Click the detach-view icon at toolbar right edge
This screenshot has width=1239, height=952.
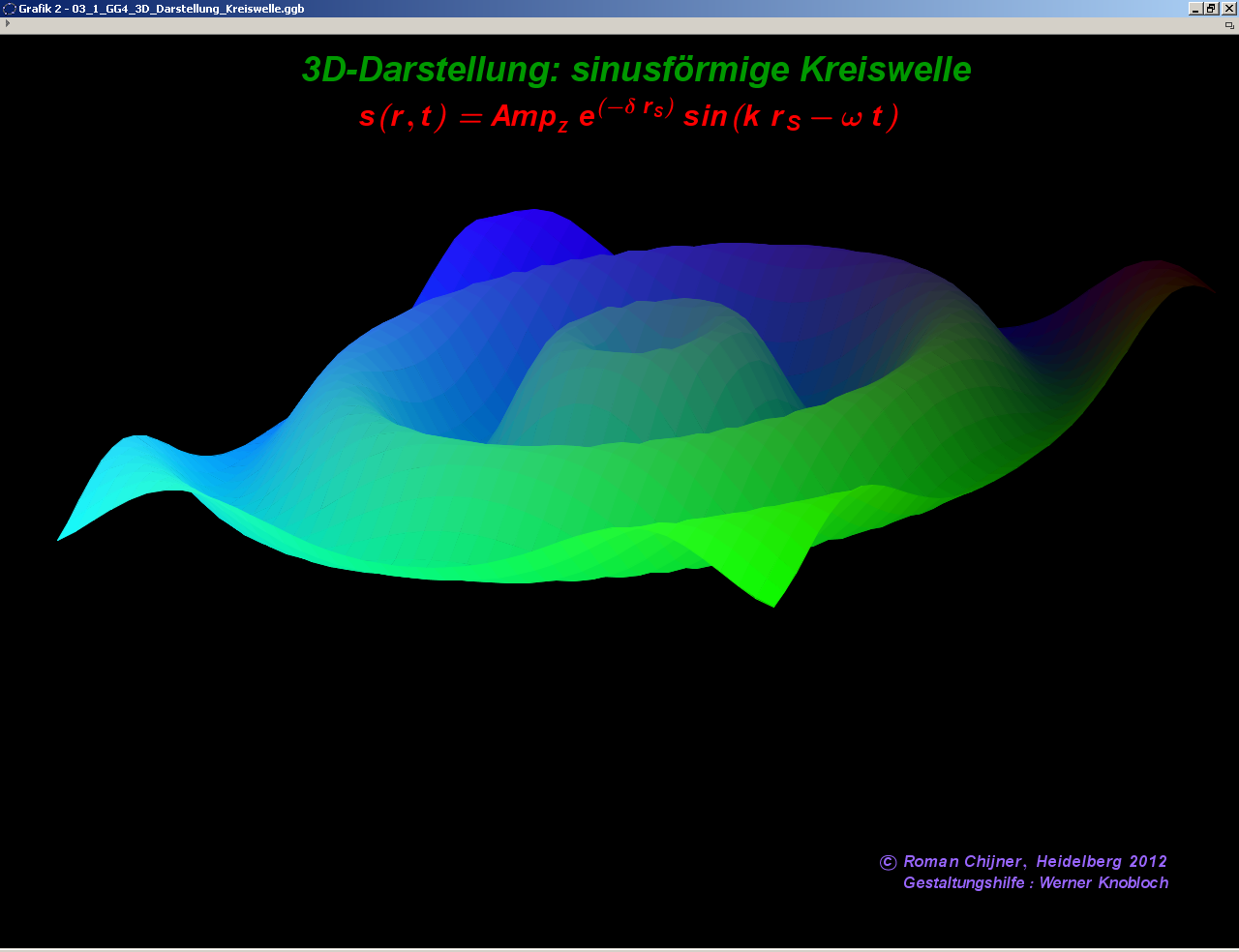(1228, 23)
